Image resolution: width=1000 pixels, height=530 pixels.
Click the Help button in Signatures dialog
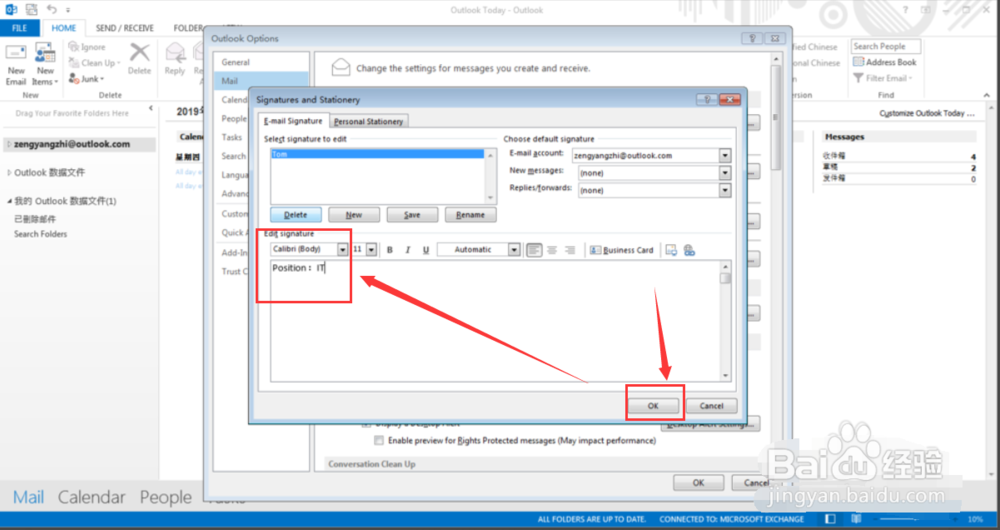coord(706,99)
